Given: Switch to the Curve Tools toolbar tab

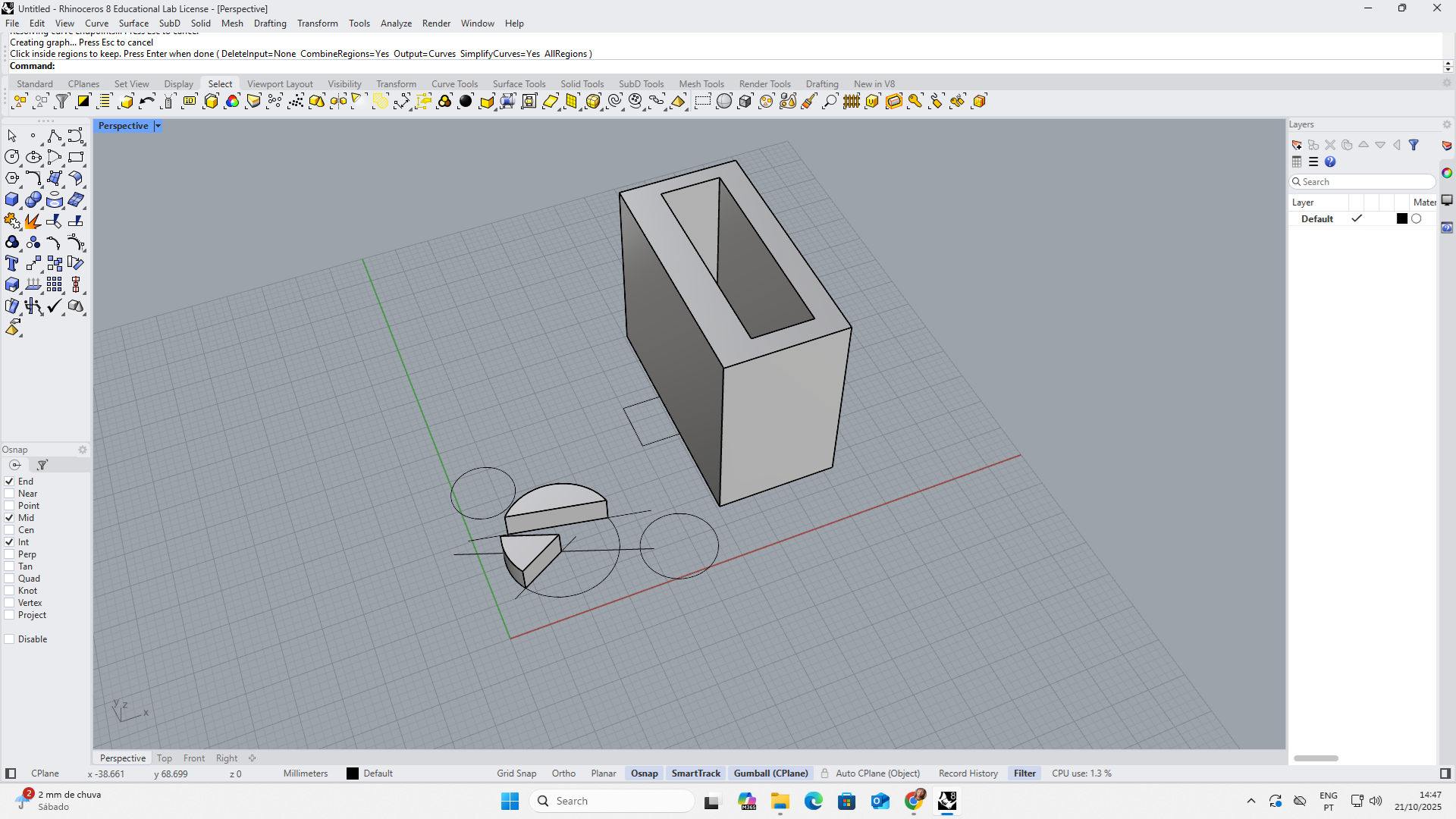Looking at the screenshot, I should pos(454,84).
